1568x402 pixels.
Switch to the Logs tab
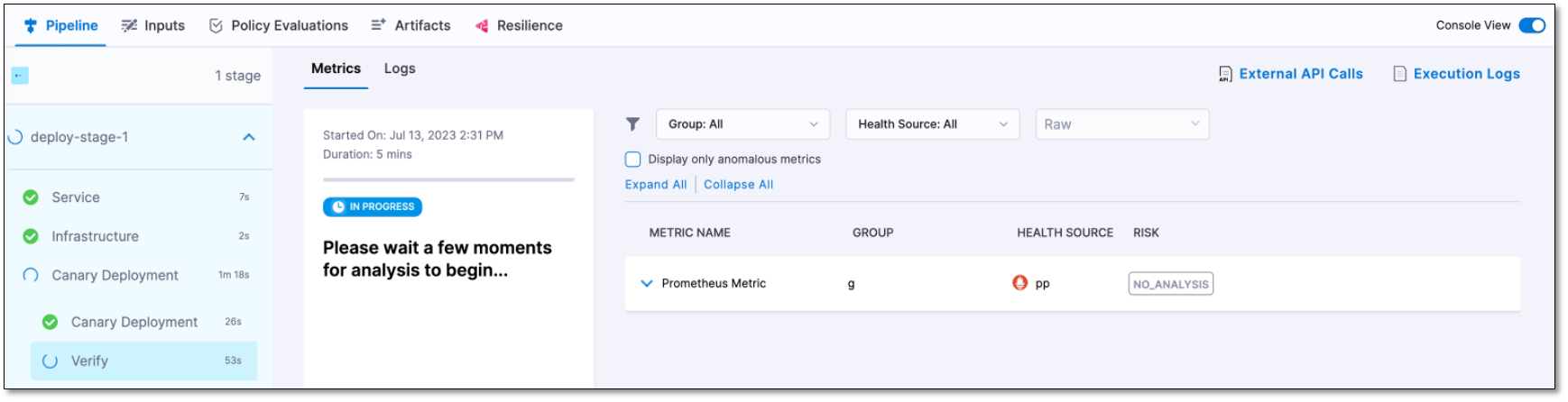tap(400, 69)
